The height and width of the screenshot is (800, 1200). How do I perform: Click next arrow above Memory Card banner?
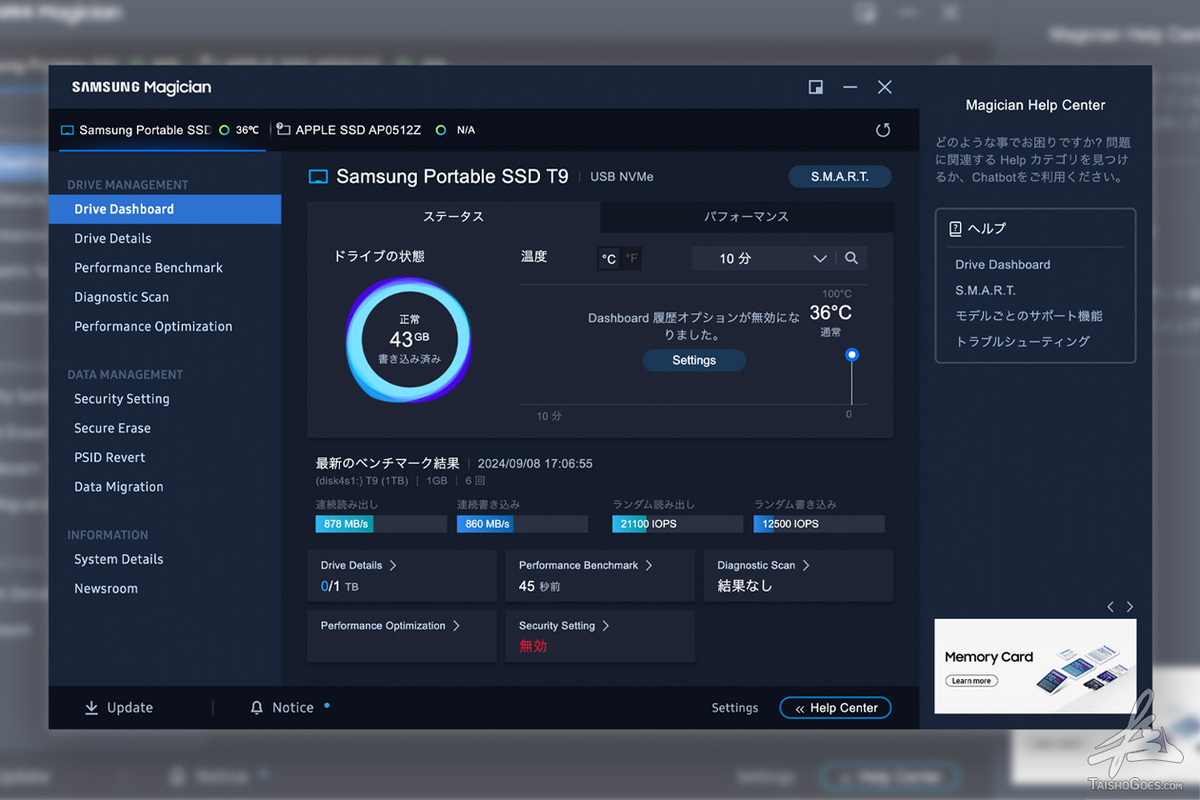click(x=1130, y=607)
